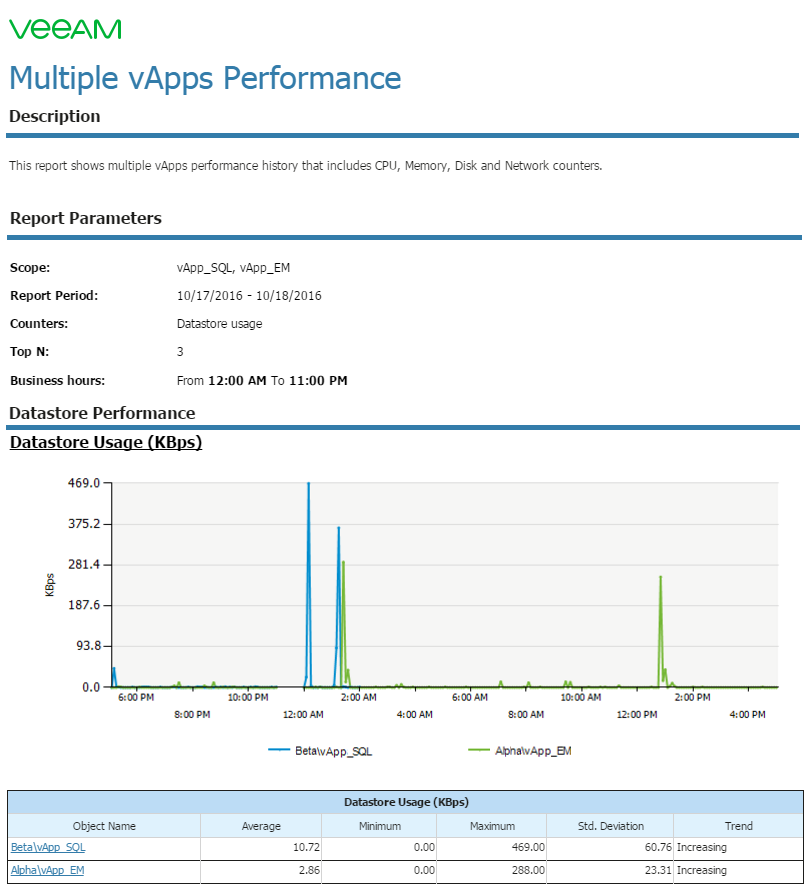The height and width of the screenshot is (886, 807).
Task: Select the scope value vApp_SQL, vApp_EM
Action: 233,268
